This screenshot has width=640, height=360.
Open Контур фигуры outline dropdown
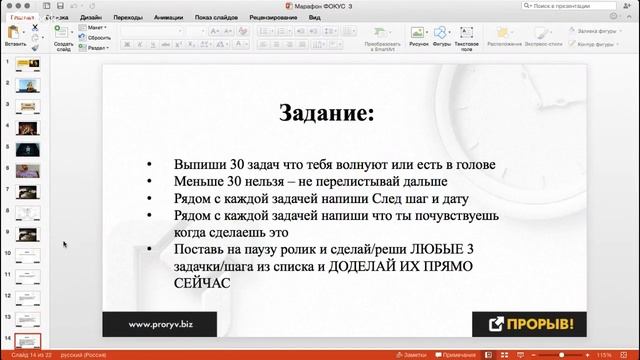coord(594,44)
